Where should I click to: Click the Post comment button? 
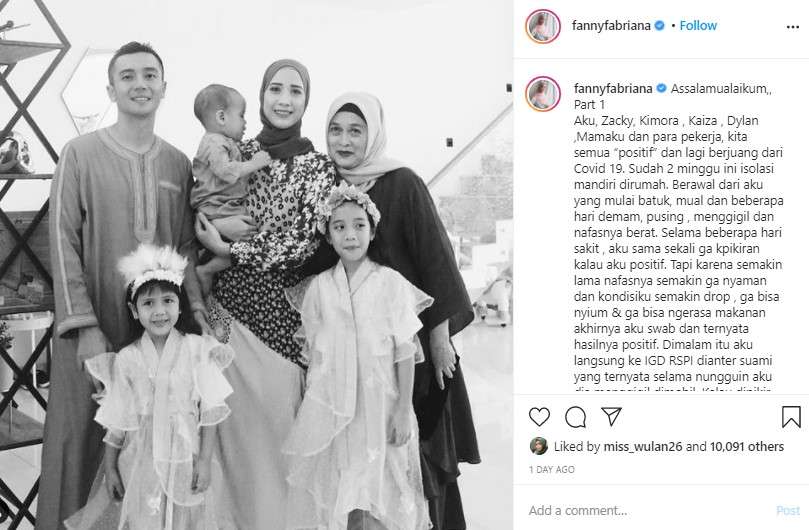pos(788,510)
